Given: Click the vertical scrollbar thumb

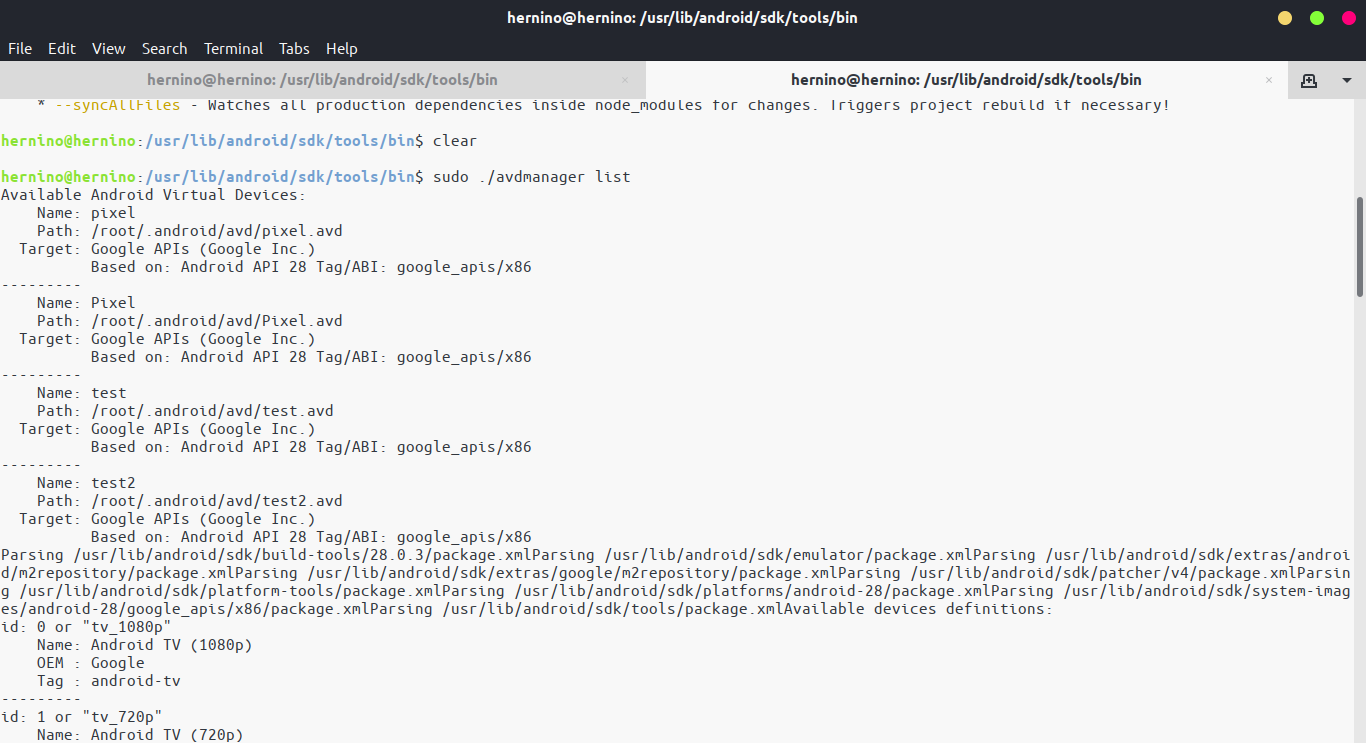Looking at the screenshot, I should (1360, 246).
